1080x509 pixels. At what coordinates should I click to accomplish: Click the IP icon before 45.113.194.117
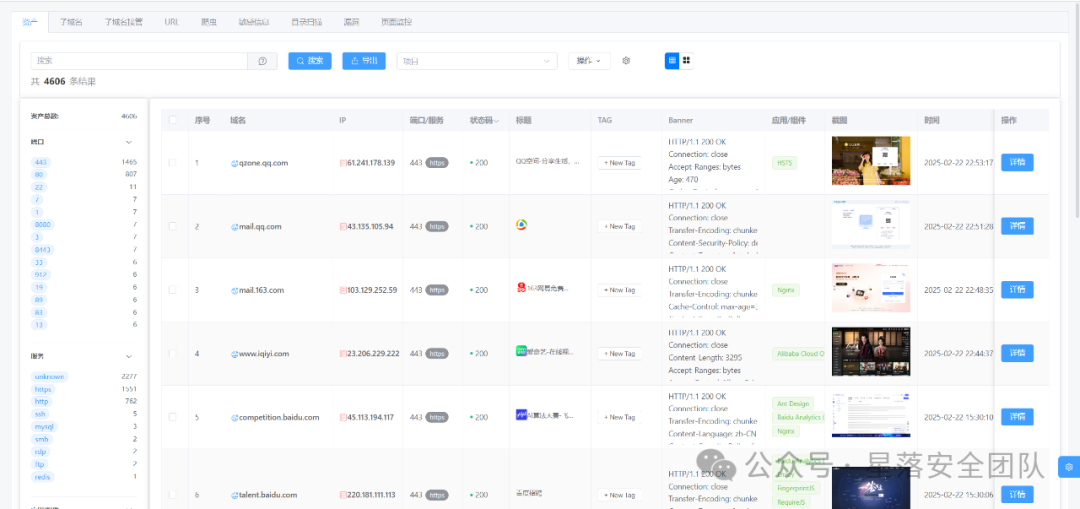point(343,417)
